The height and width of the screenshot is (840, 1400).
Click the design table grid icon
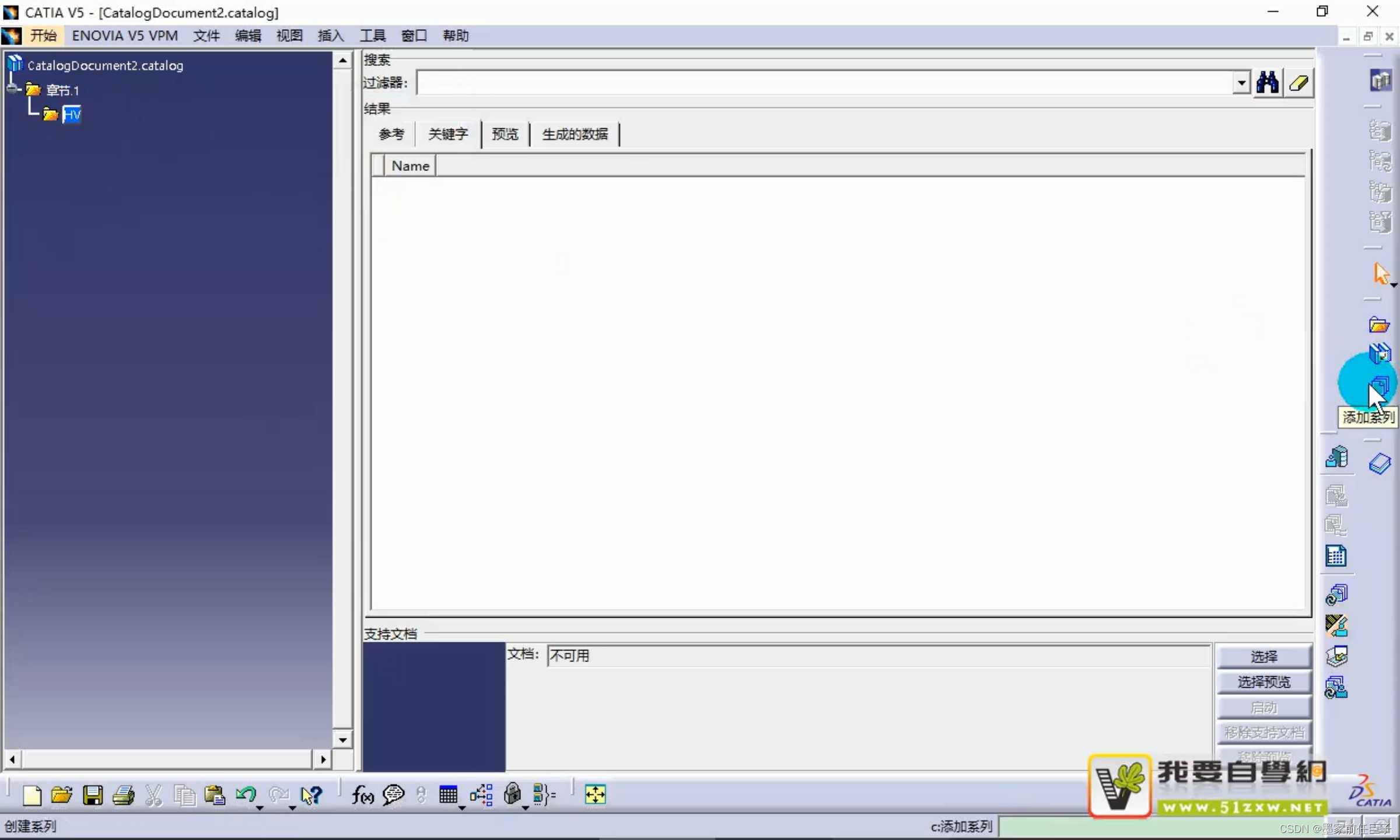(x=448, y=795)
